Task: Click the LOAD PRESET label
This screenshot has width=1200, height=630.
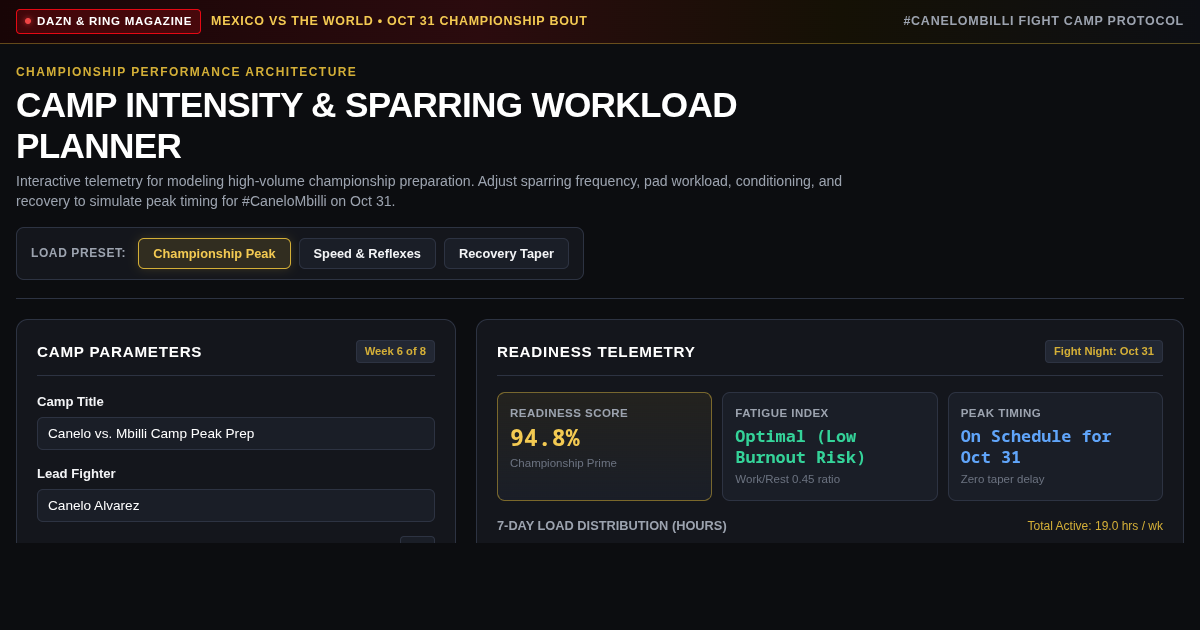Action: pos(78,253)
